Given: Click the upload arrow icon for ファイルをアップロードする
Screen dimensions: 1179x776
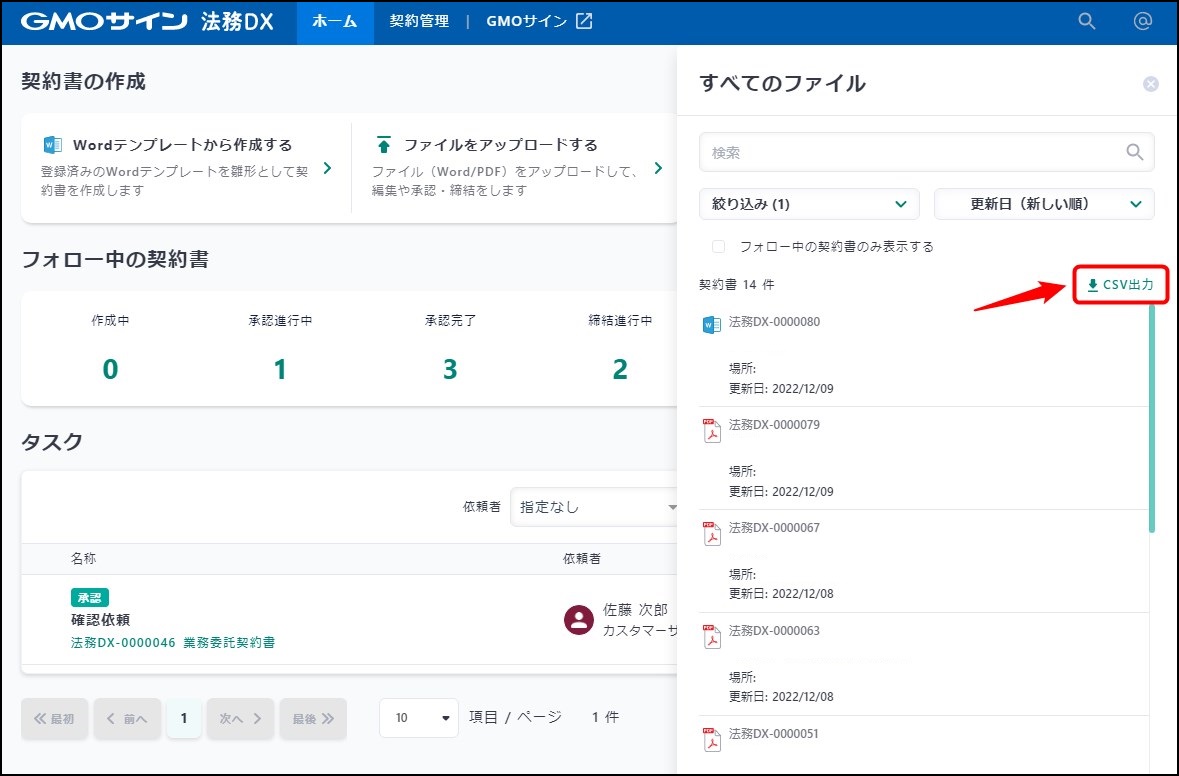Looking at the screenshot, I should tap(383, 144).
